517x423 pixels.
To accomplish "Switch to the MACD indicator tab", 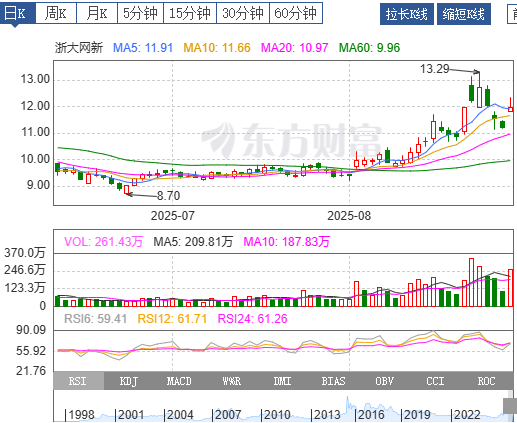I will pyautogui.click(x=179, y=381).
